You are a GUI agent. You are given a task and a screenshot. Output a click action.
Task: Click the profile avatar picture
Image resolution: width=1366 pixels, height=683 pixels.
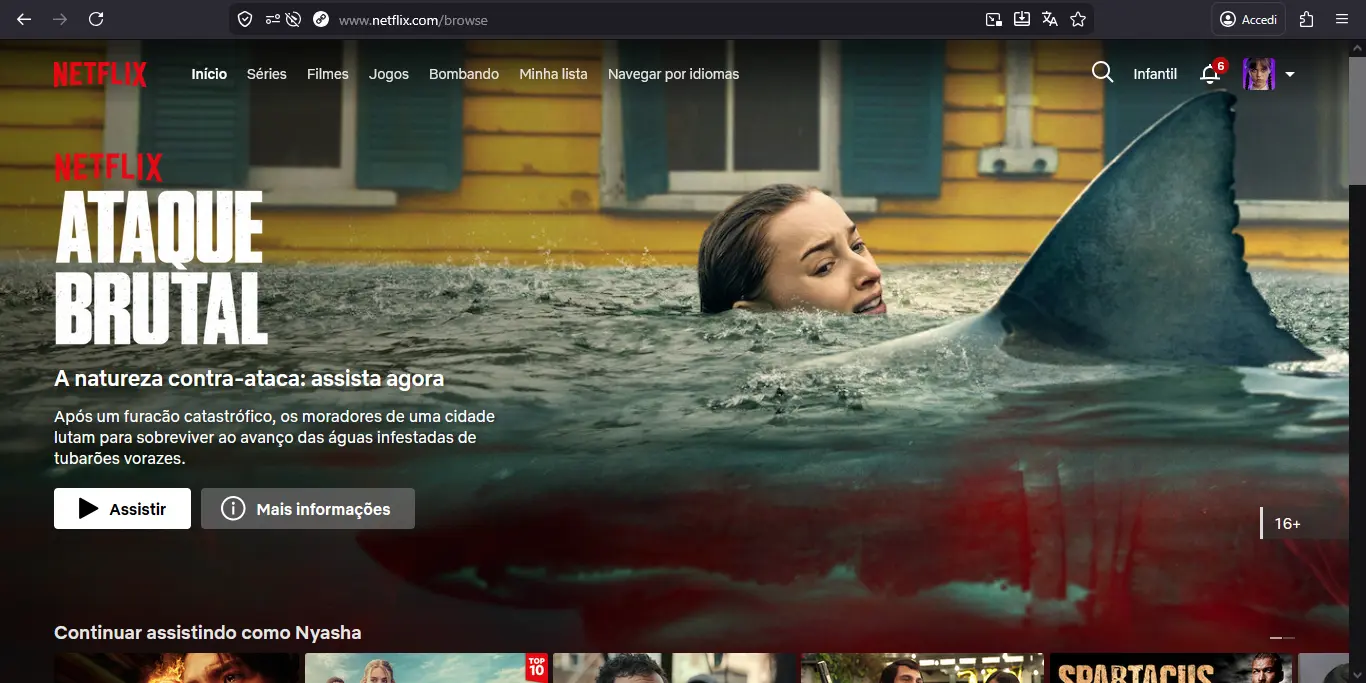[x=1259, y=74]
